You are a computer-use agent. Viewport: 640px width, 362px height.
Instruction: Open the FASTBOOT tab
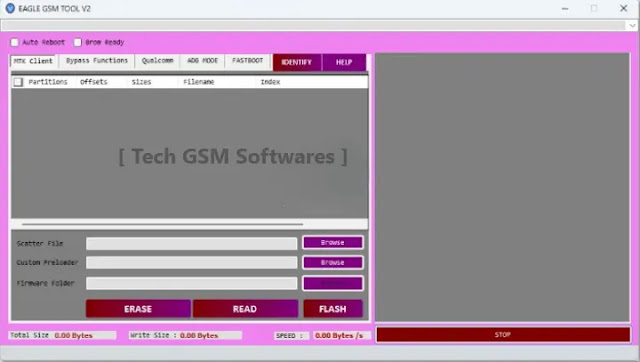[x=247, y=60]
